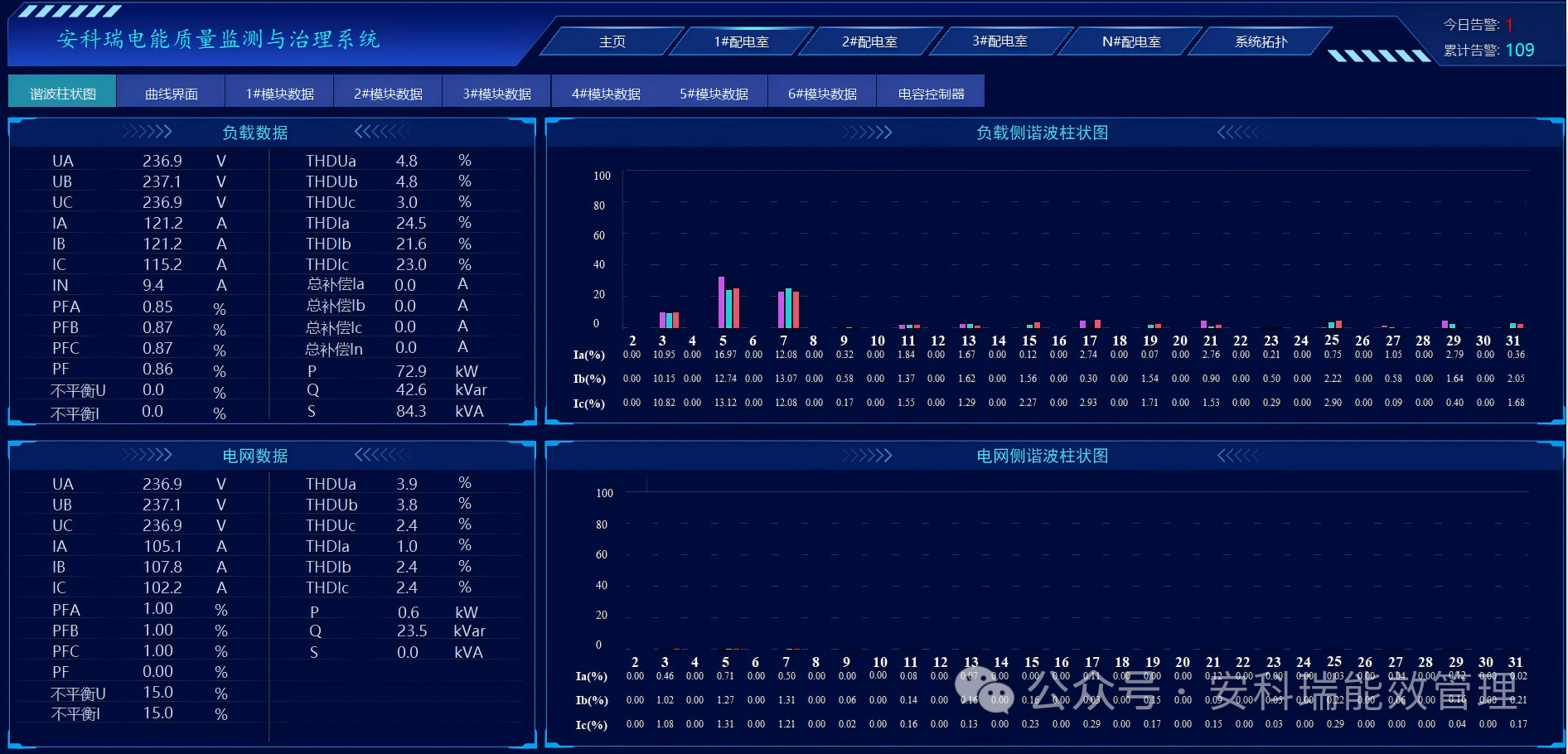The width and height of the screenshot is (1568, 754).
Task: Switch to 2#配电室 tab
Action: pyautogui.click(x=870, y=41)
